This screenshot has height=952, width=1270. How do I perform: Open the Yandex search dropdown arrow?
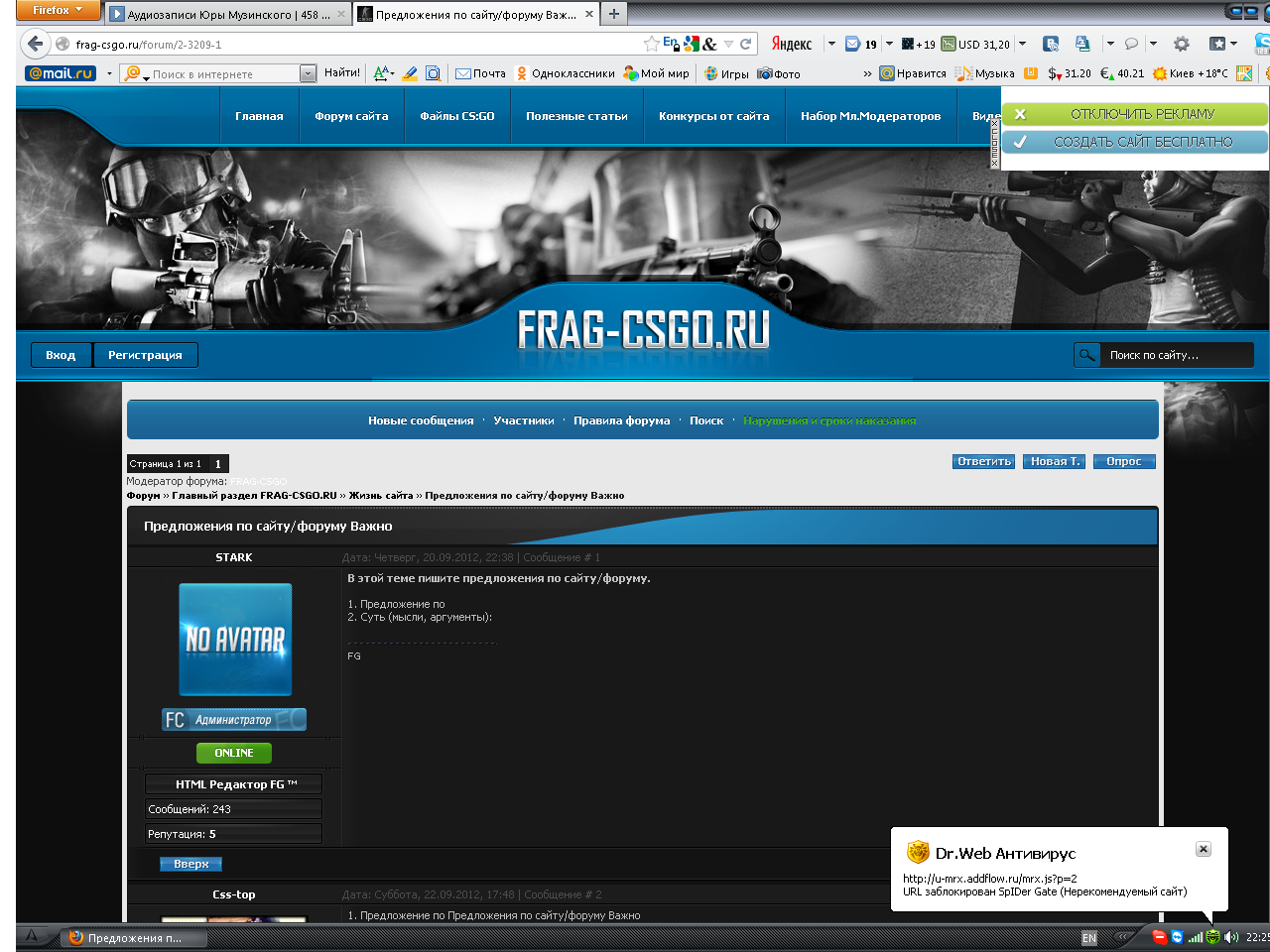coord(831,44)
